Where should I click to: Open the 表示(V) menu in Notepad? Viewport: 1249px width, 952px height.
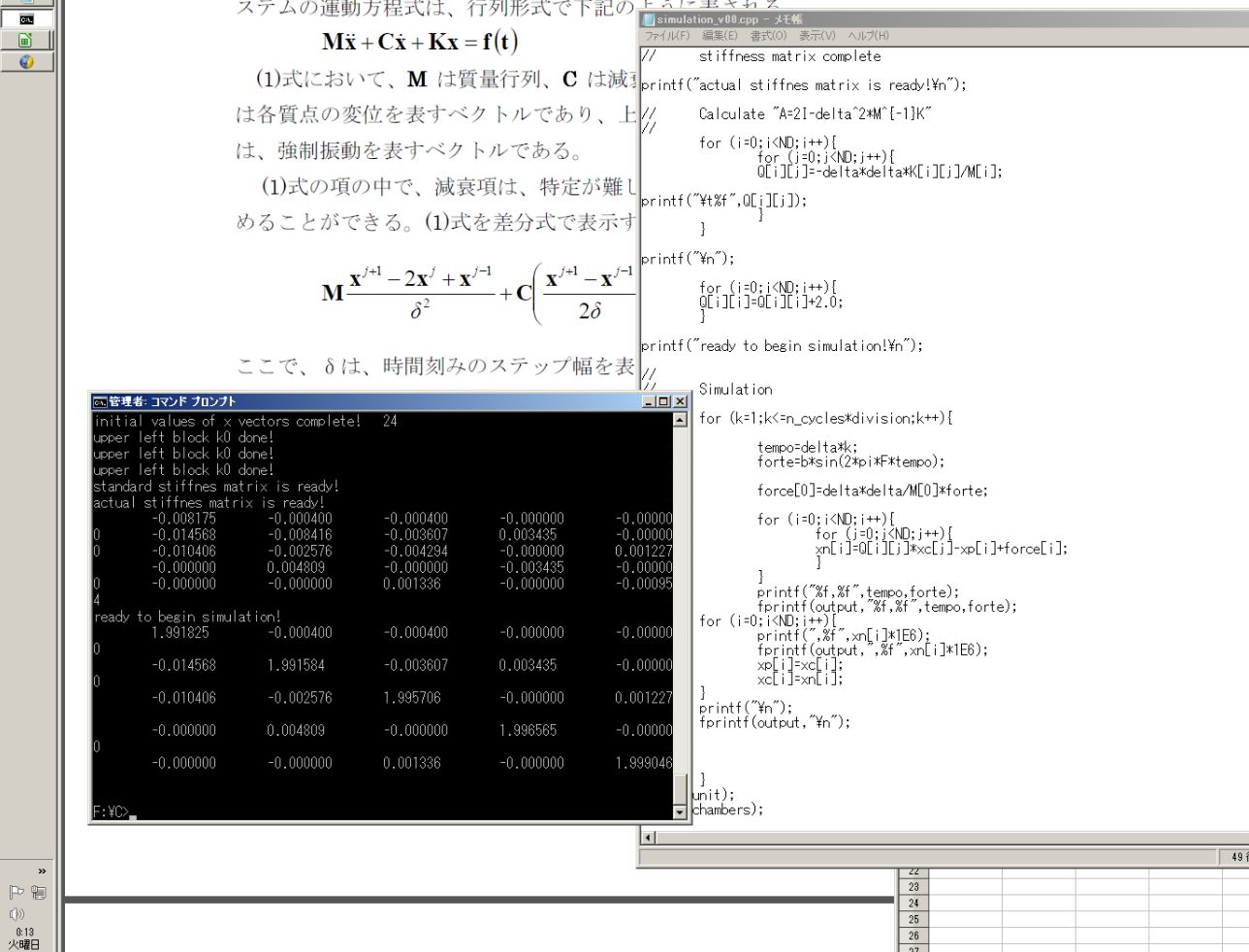(x=817, y=36)
